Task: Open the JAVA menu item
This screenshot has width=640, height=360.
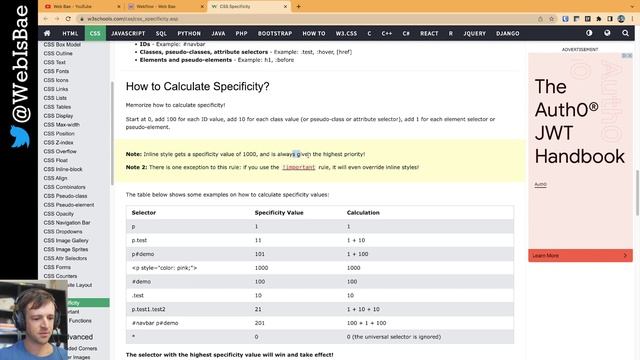Action: click(x=218, y=33)
